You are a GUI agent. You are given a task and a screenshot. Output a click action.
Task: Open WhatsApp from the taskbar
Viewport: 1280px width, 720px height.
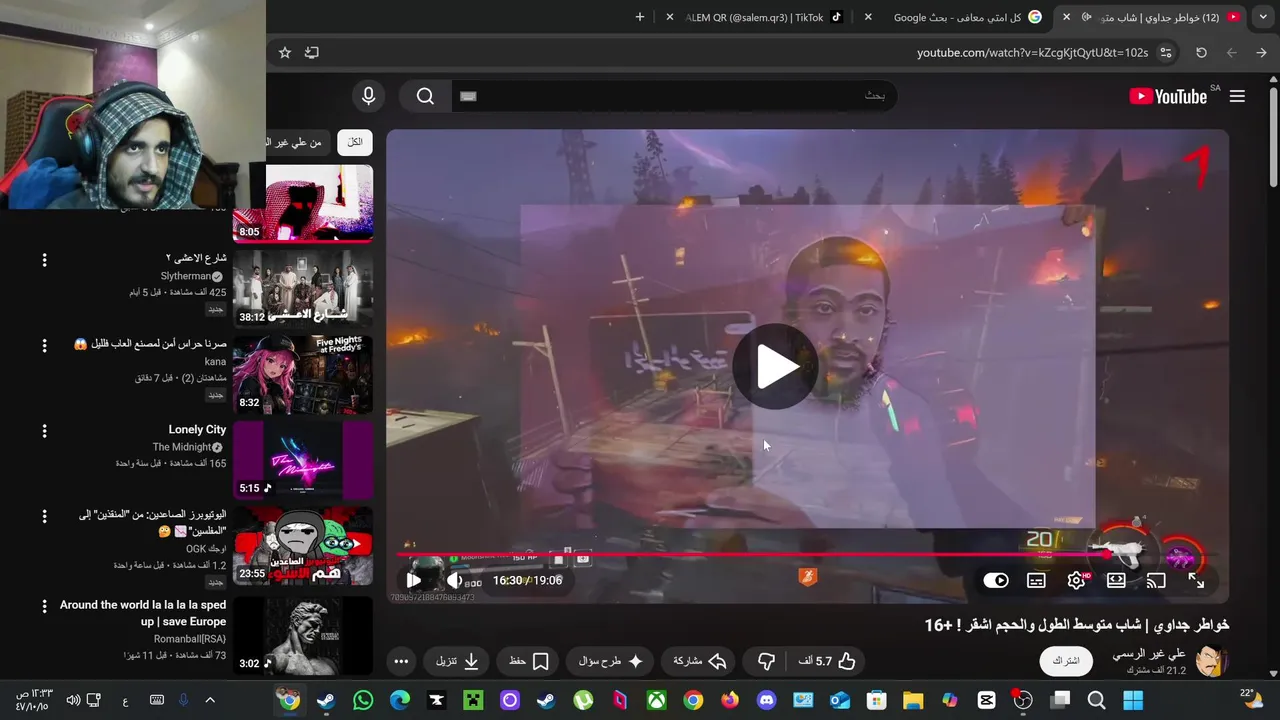(363, 700)
